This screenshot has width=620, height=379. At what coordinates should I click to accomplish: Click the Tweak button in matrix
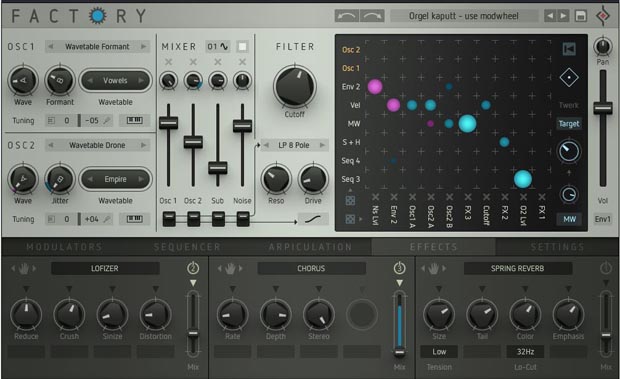coord(569,105)
